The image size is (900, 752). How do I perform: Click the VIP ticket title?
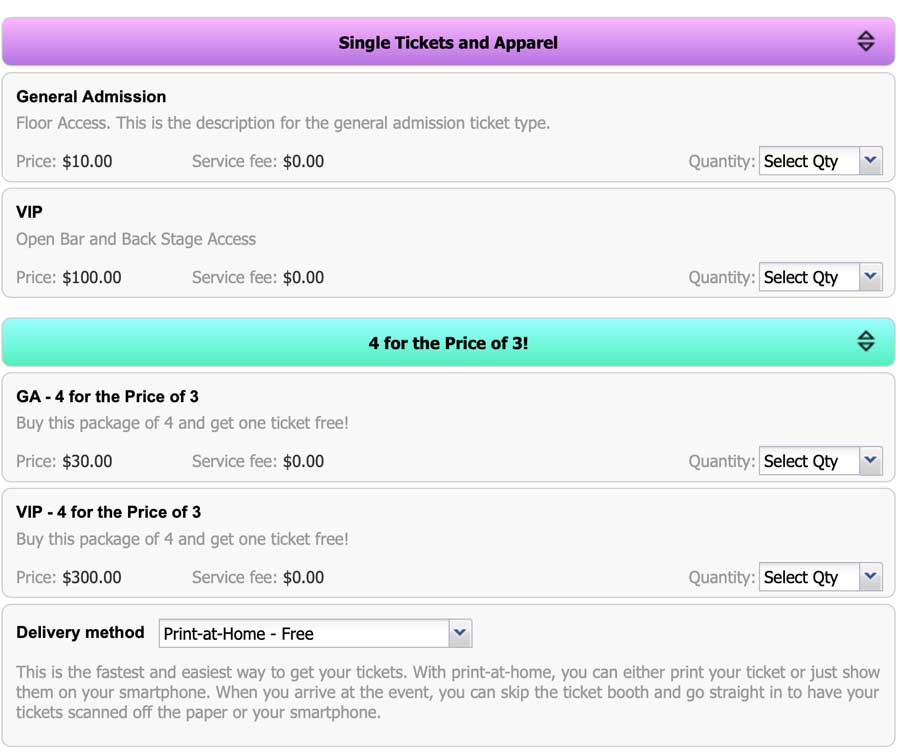click(x=29, y=212)
